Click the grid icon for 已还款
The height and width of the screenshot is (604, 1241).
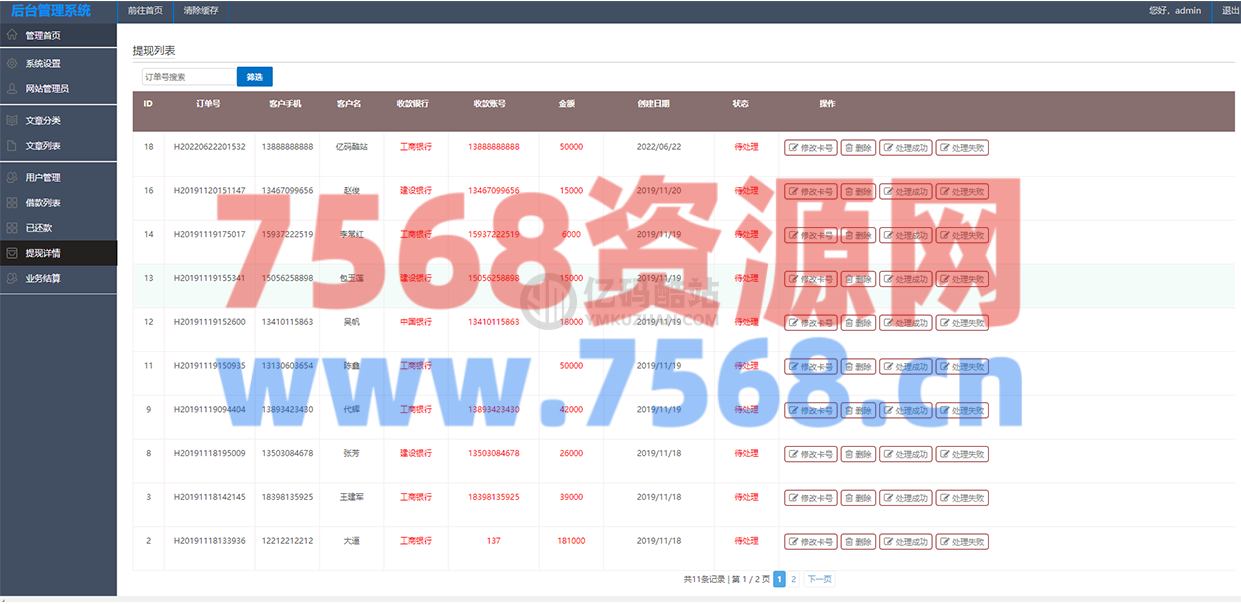click(11, 227)
